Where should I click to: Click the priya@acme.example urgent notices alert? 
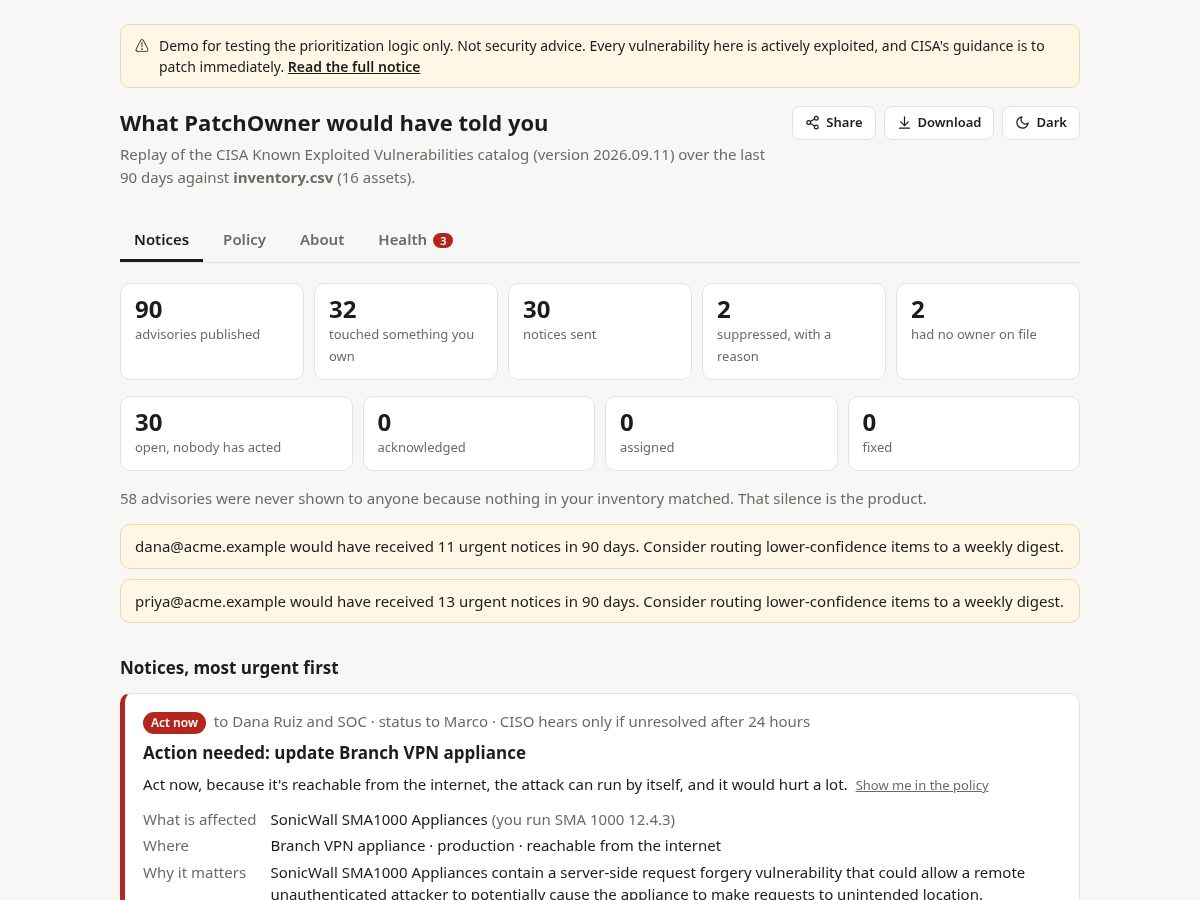[600, 602]
